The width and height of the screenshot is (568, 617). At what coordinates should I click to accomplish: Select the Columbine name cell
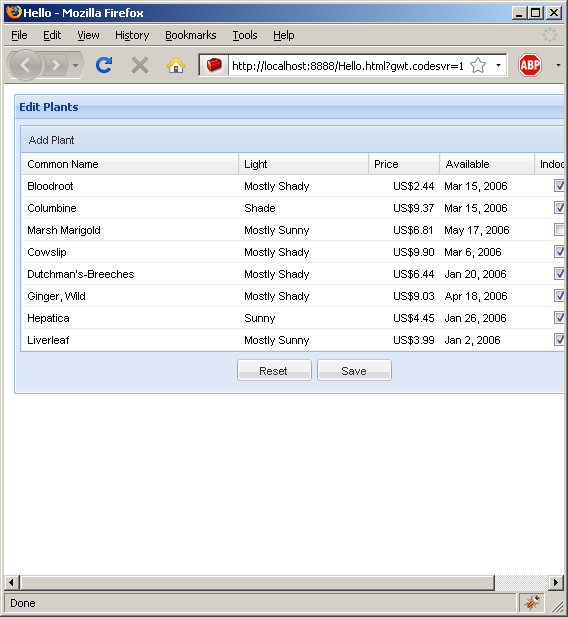130,208
